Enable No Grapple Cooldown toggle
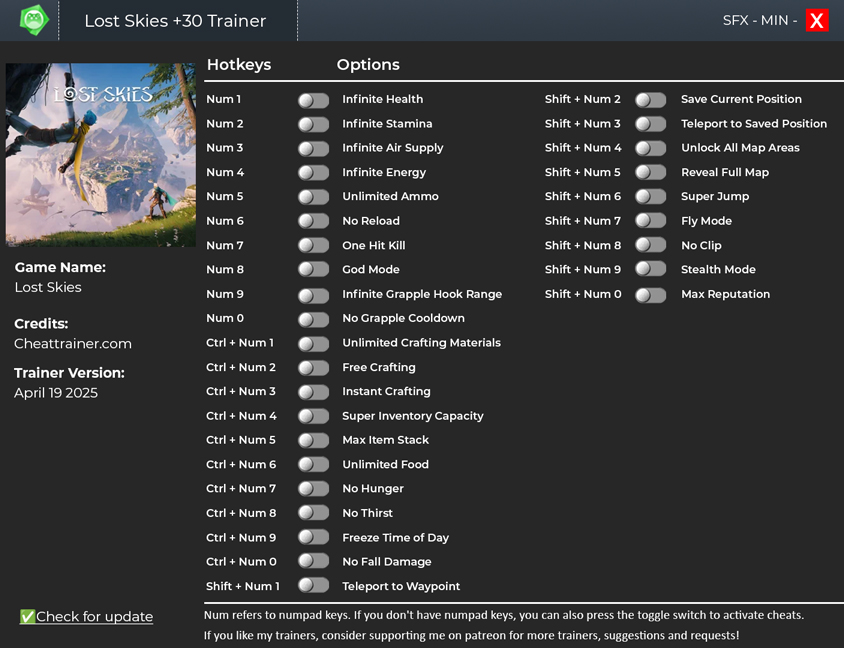 coord(313,319)
